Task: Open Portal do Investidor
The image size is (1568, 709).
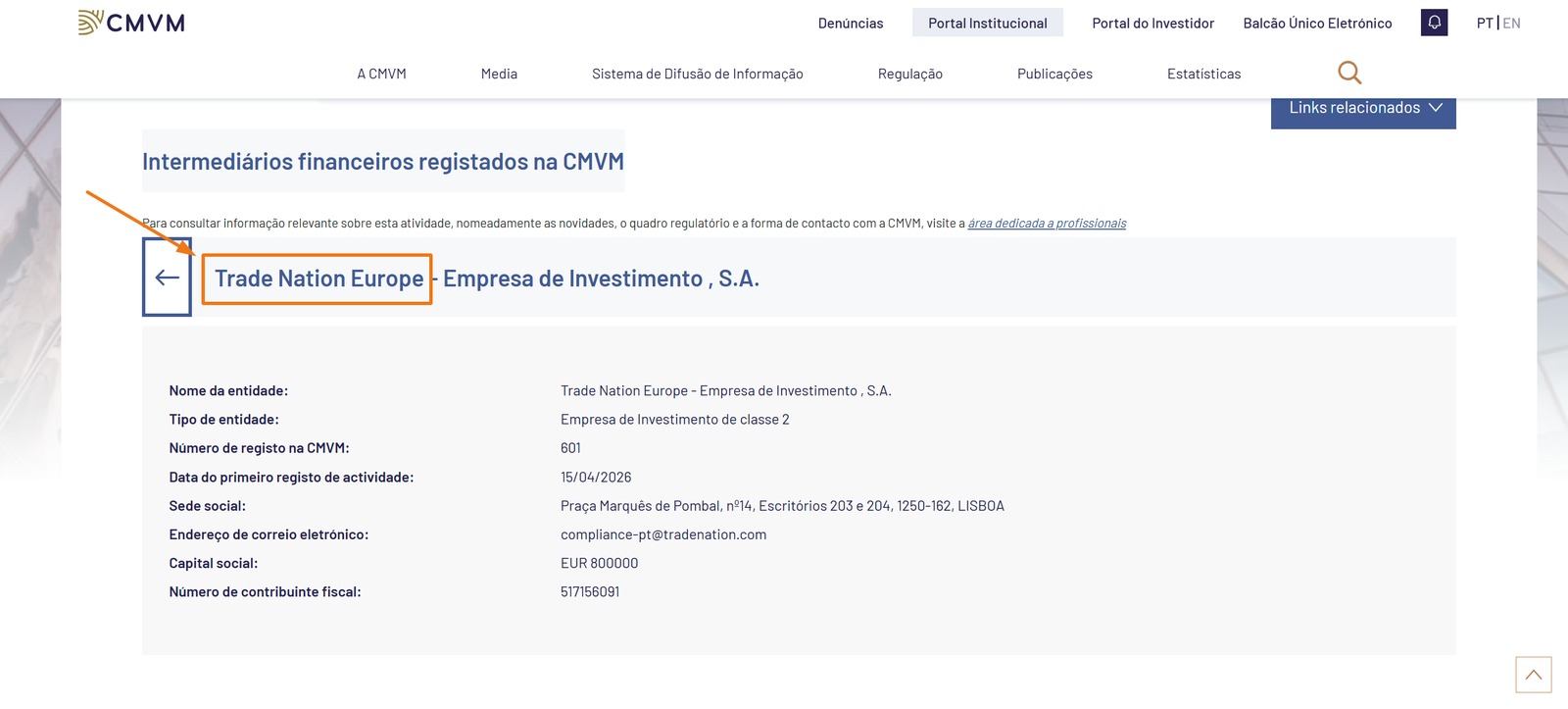Action: click(1152, 24)
